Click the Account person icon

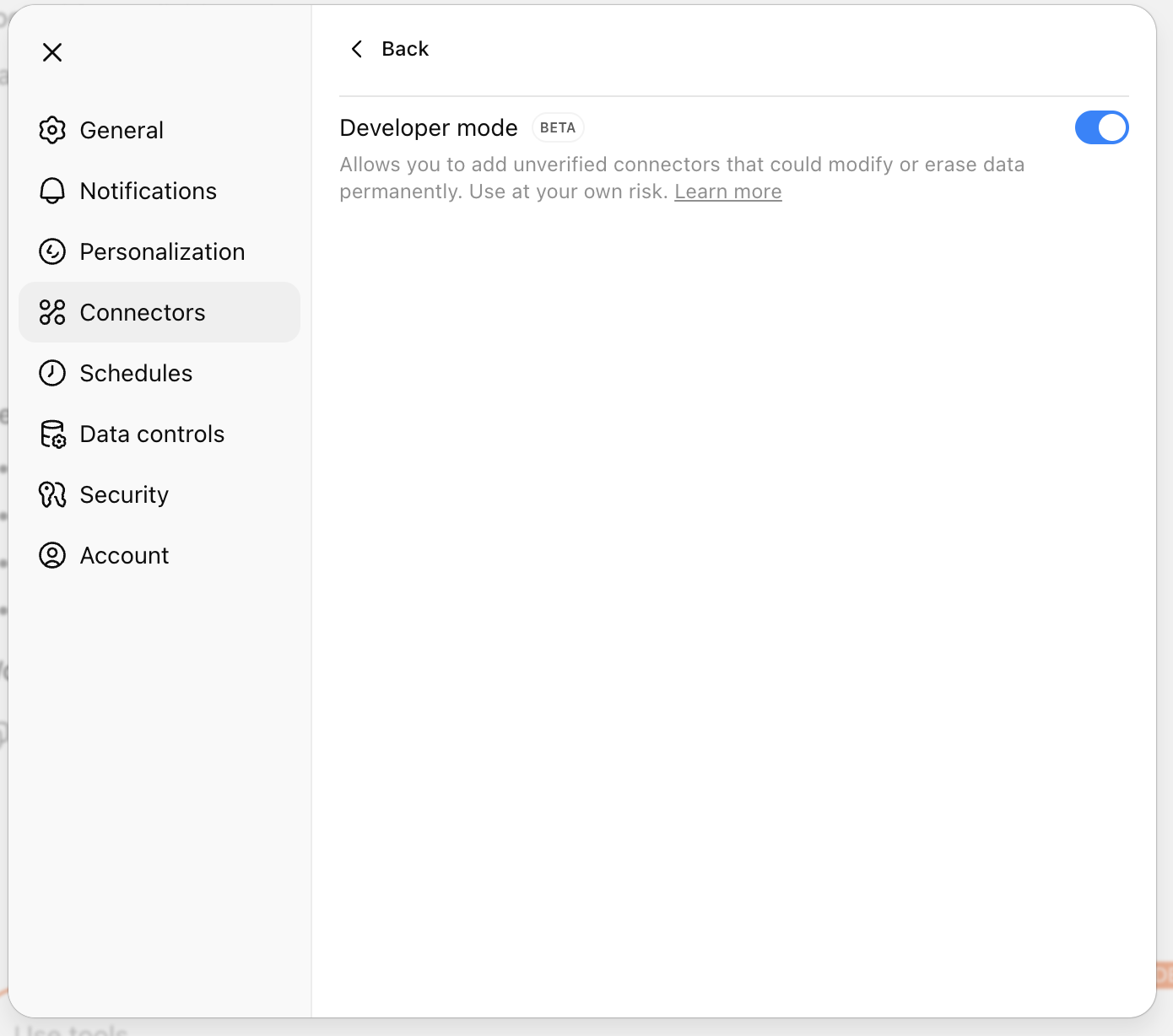click(x=52, y=555)
